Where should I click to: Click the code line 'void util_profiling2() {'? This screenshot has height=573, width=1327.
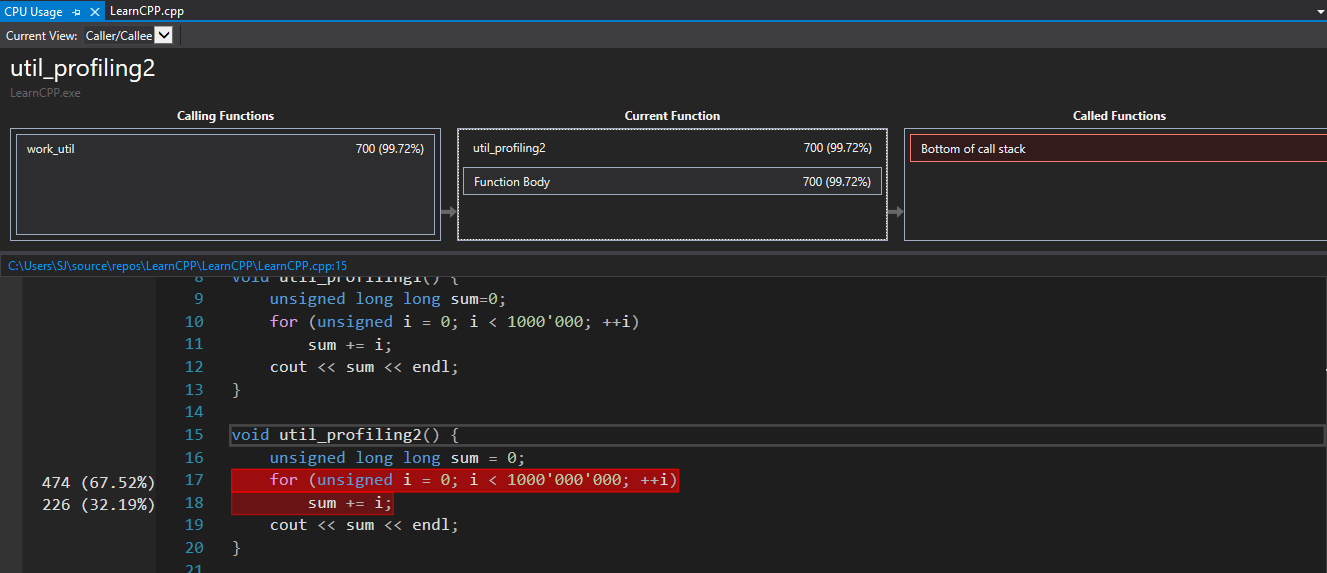(344, 435)
